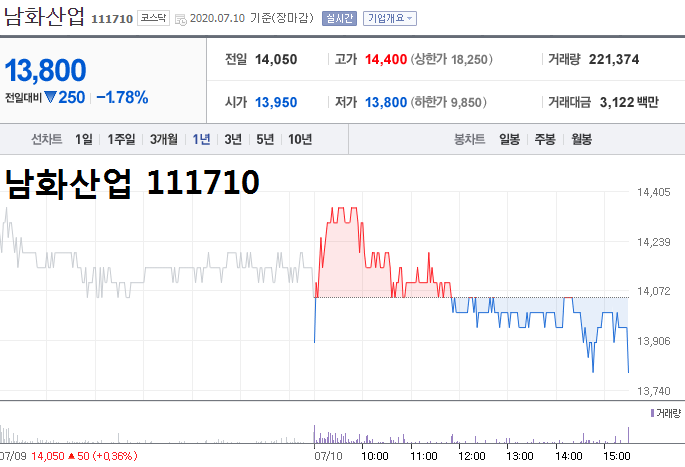685x467 pixels.
Task: Select the 1주일 line chart tab
Action: [x=121, y=139]
